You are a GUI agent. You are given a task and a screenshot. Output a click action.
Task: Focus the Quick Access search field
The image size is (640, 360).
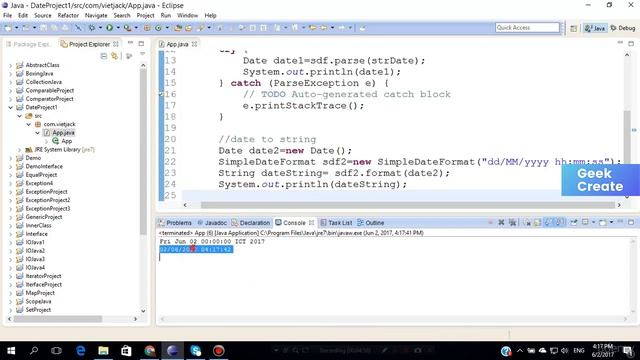[x=527, y=27]
